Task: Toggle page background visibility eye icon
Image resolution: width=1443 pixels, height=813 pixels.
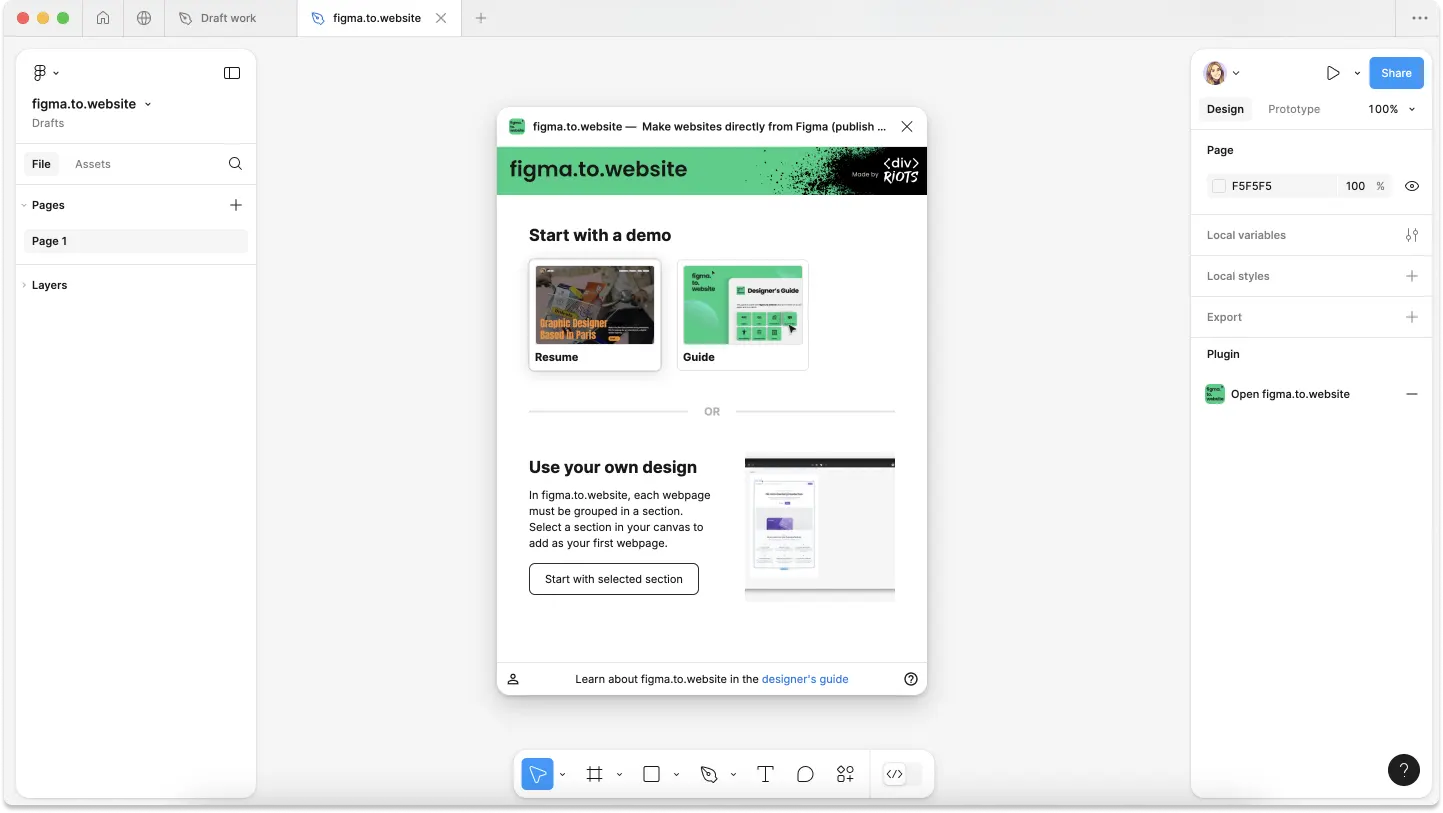Action: click(x=1412, y=186)
